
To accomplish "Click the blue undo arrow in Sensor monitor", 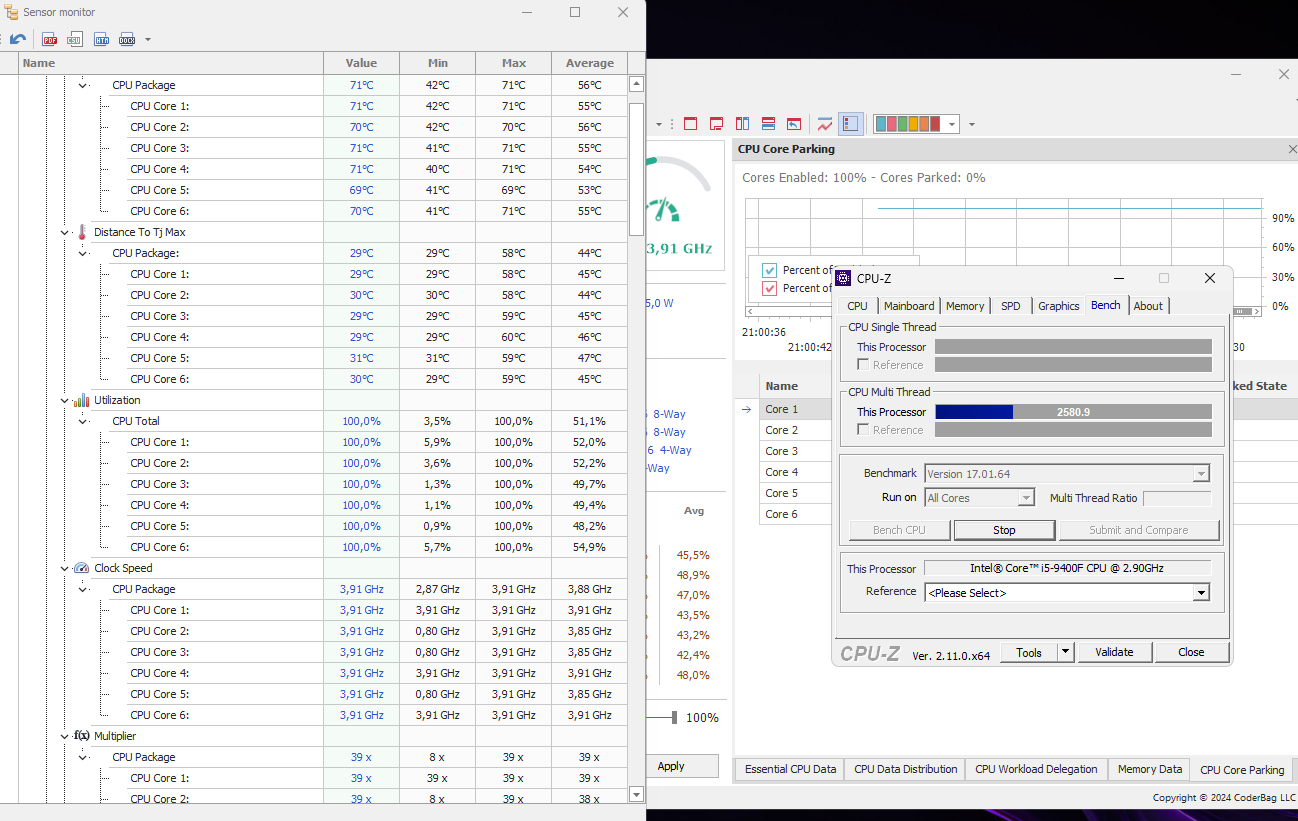I will [18, 39].
